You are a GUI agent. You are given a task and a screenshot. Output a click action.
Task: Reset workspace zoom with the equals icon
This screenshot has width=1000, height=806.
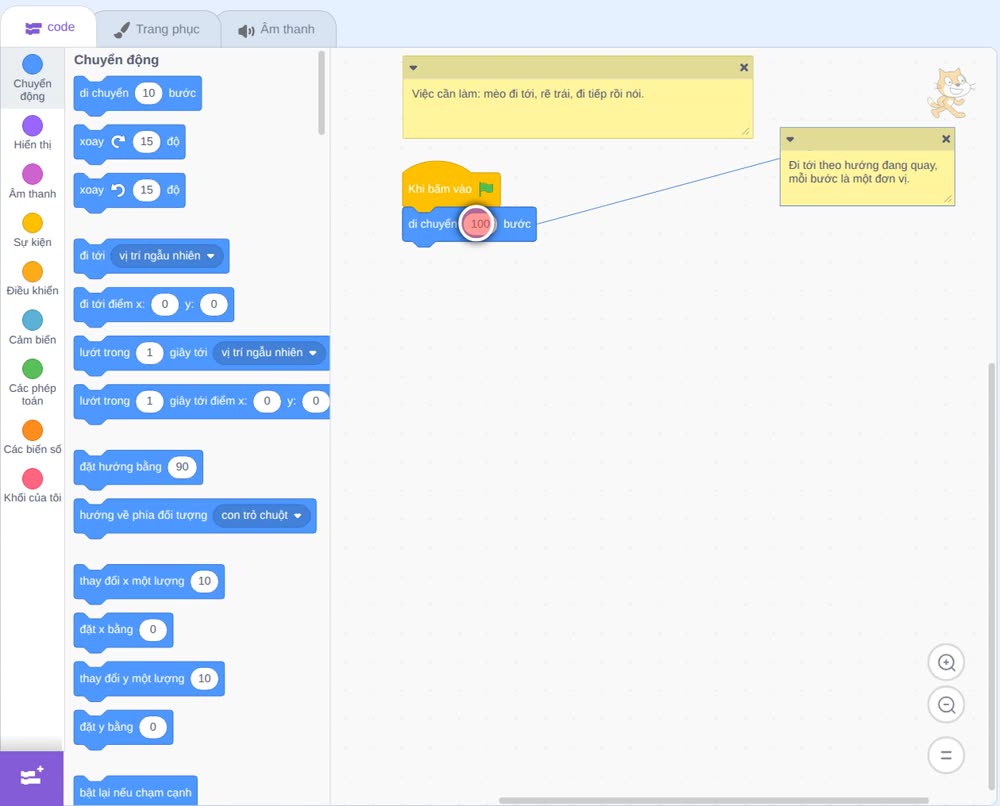pyautogui.click(x=946, y=755)
